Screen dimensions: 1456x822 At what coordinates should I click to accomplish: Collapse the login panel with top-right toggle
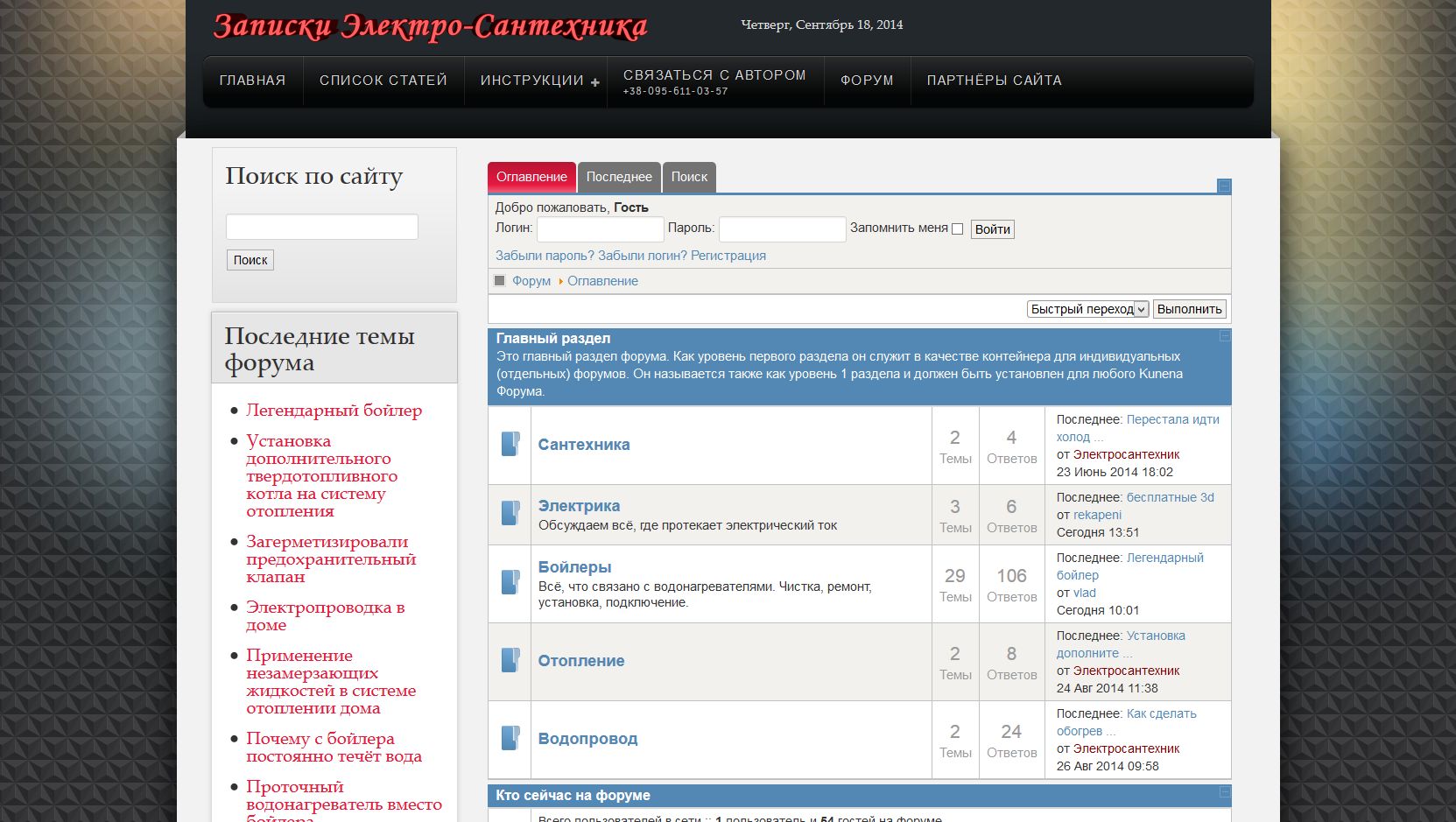point(1224,186)
